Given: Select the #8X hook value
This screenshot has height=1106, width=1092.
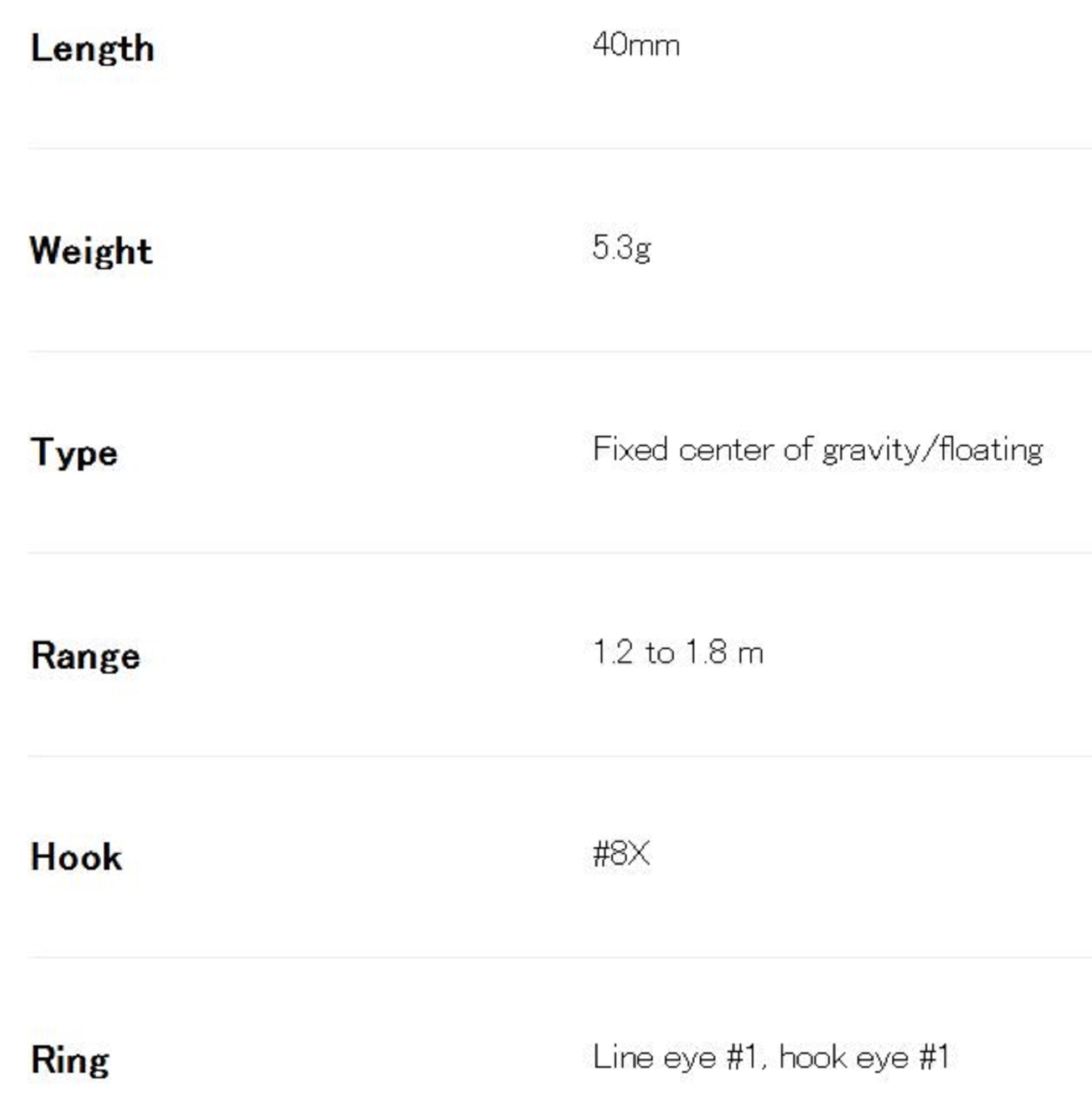Looking at the screenshot, I should pyautogui.click(x=621, y=854).
